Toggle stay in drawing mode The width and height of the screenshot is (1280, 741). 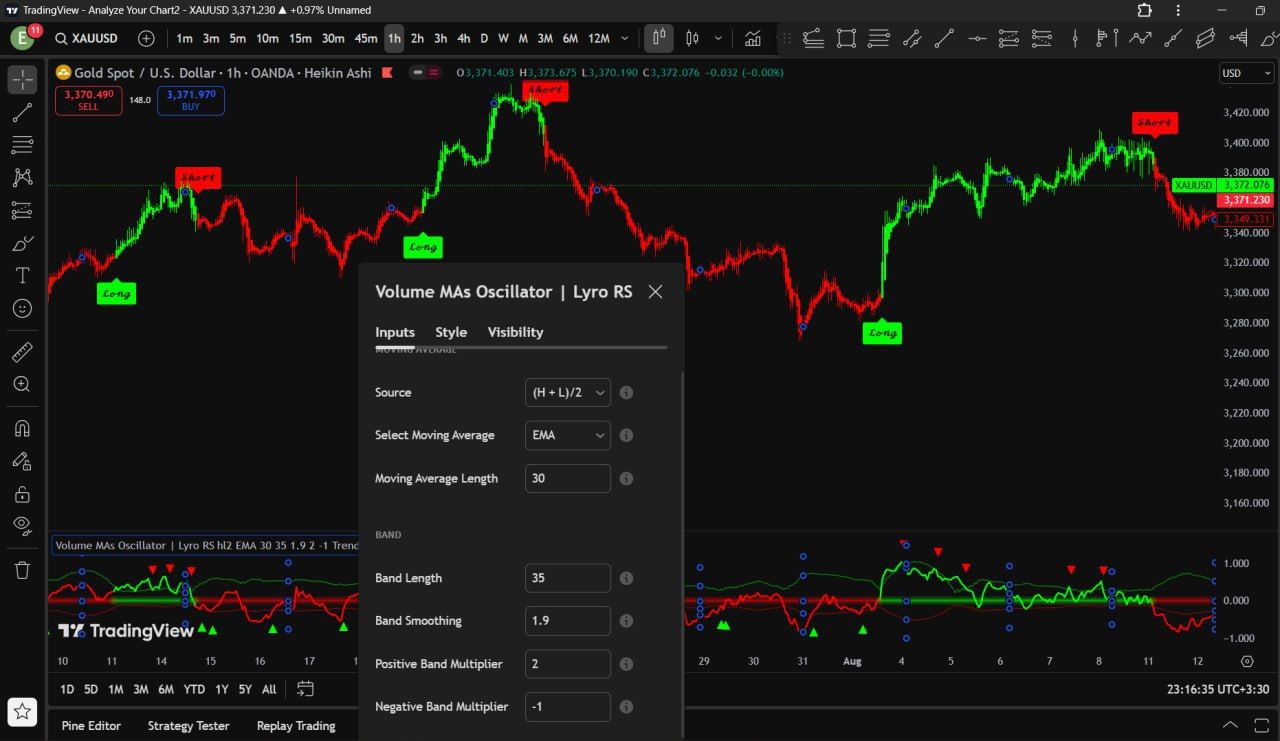click(22, 461)
